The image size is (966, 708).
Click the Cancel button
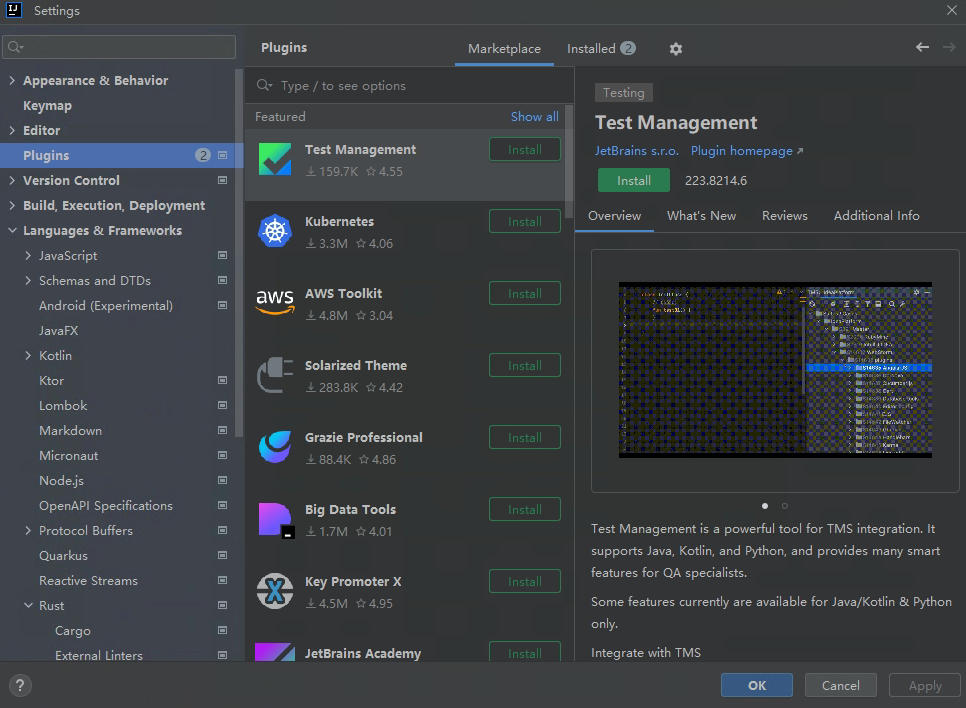click(x=840, y=685)
